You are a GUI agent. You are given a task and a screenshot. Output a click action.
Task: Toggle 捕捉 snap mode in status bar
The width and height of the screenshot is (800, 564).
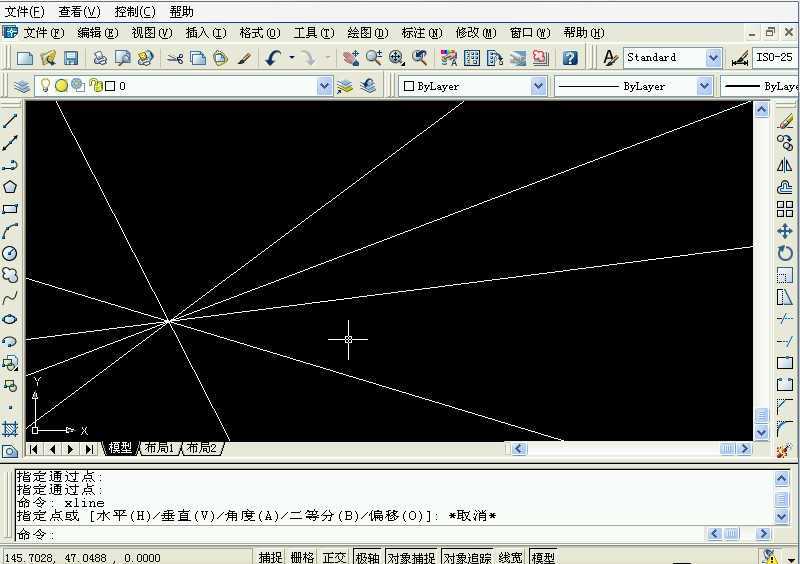(x=270, y=557)
